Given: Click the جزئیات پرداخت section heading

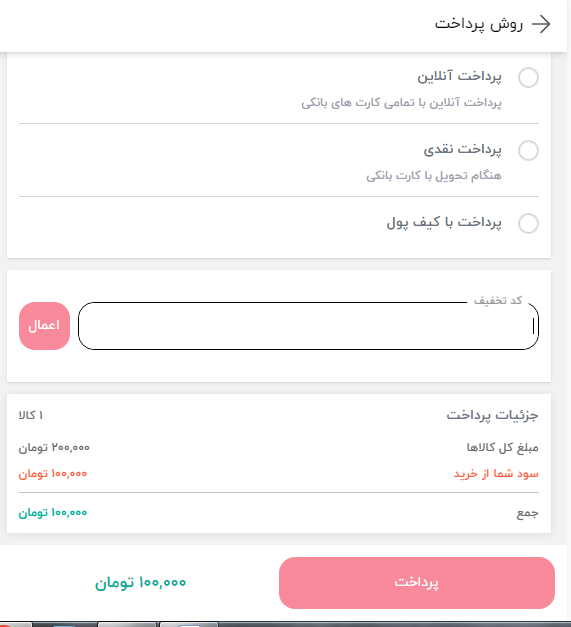Looking at the screenshot, I should click(x=492, y=415).
